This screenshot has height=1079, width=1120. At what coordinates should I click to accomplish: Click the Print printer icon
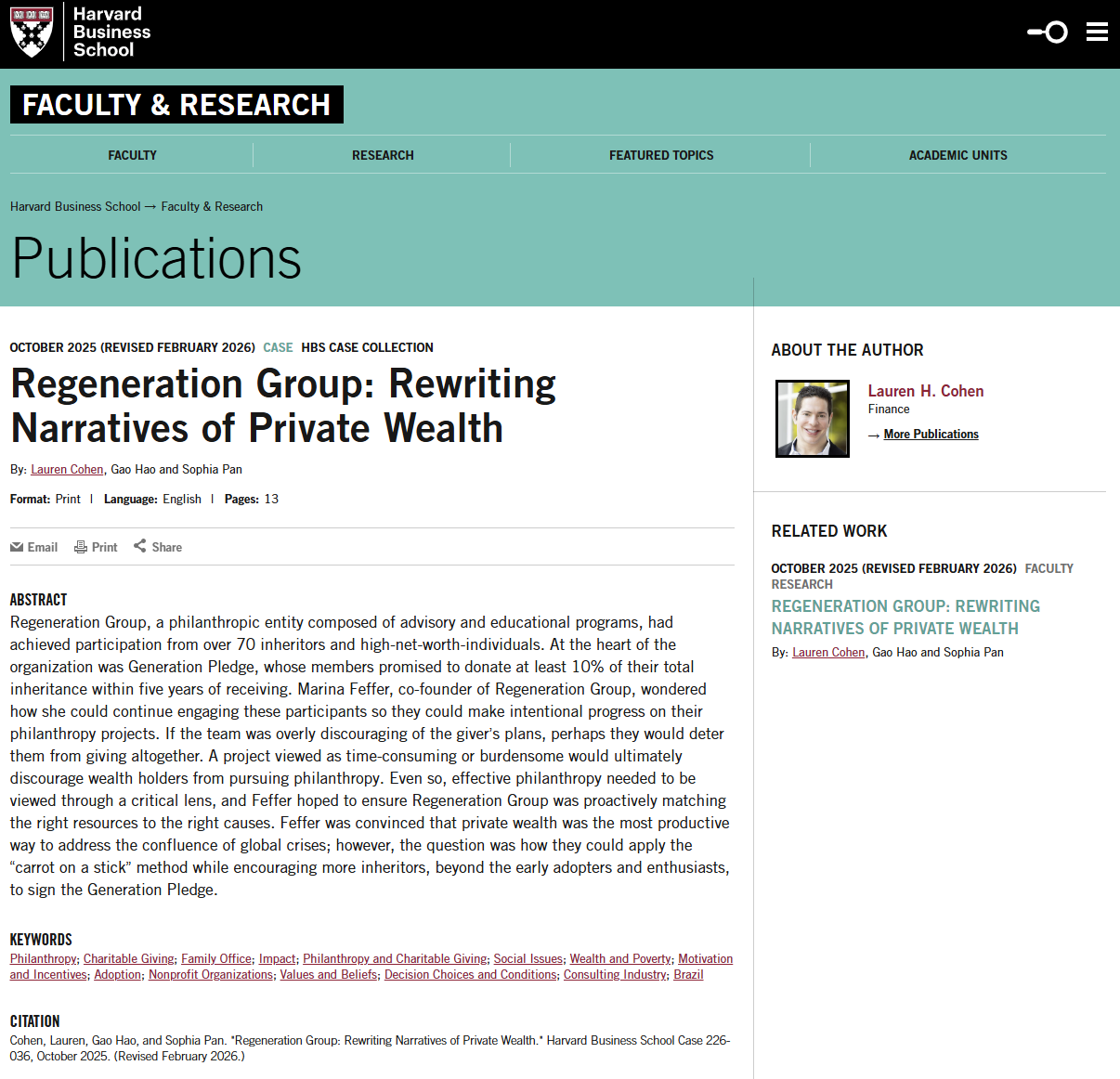[81, 548]
